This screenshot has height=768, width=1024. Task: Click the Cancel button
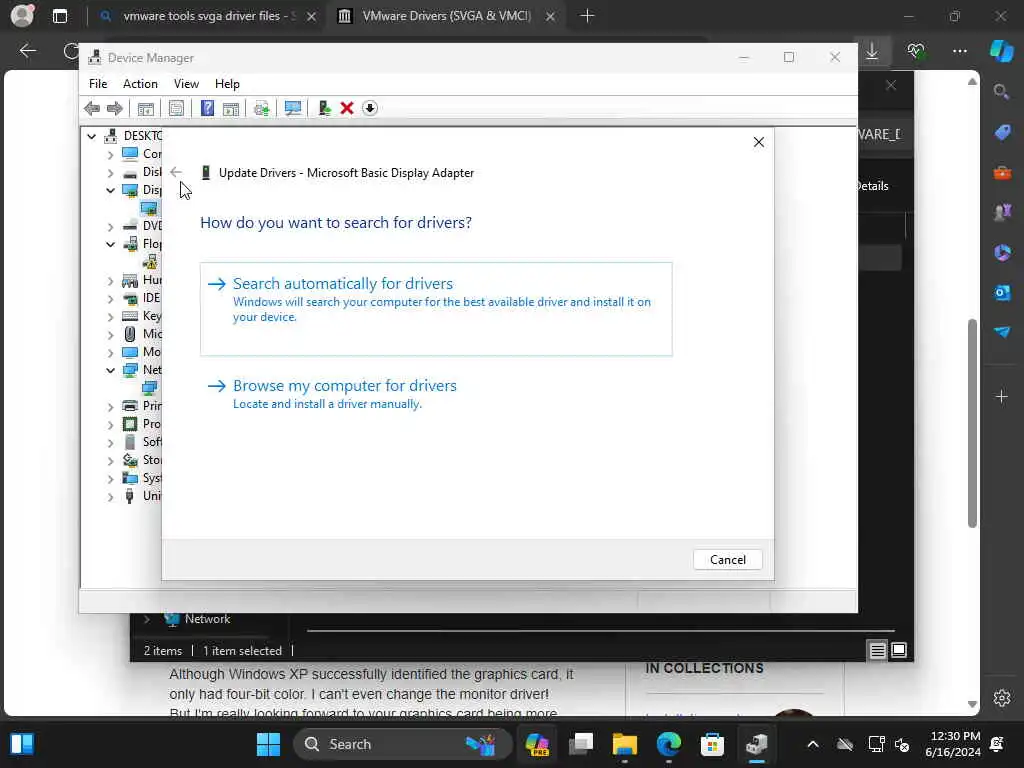click(x=728, y=560)
